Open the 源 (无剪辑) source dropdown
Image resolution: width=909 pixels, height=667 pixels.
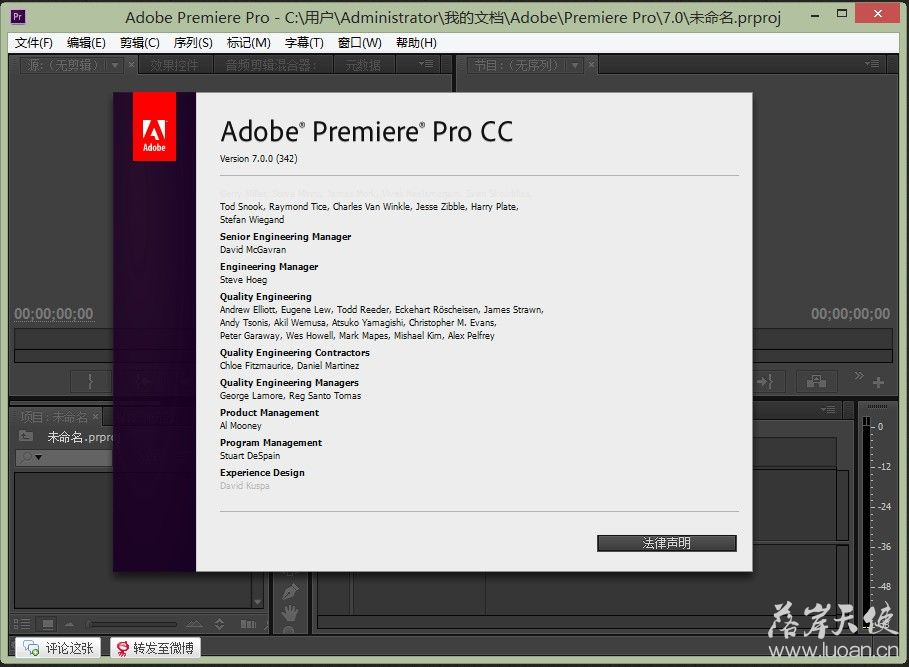coord(115,65)
